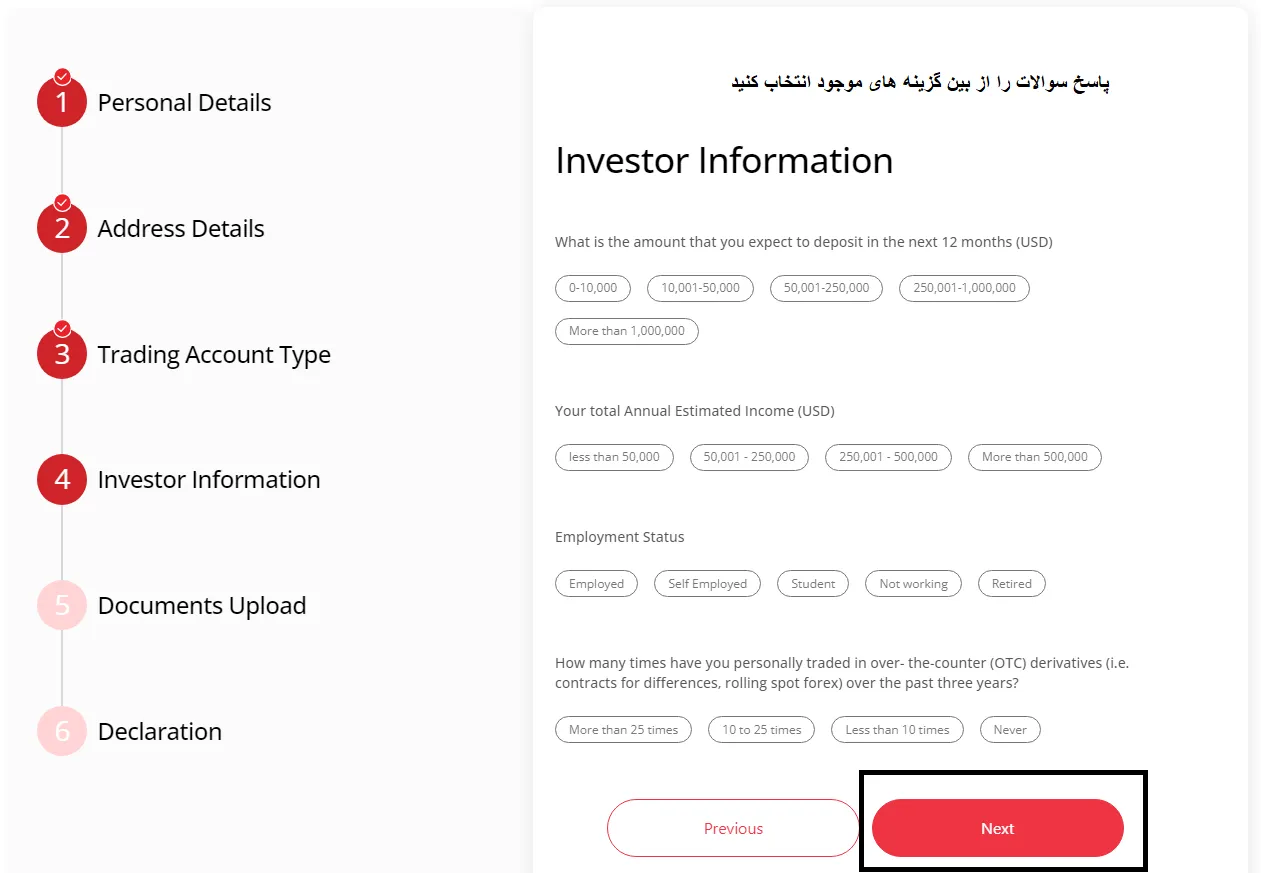
Task: Open the Declaration step label
Action: [x=159, y=731]
